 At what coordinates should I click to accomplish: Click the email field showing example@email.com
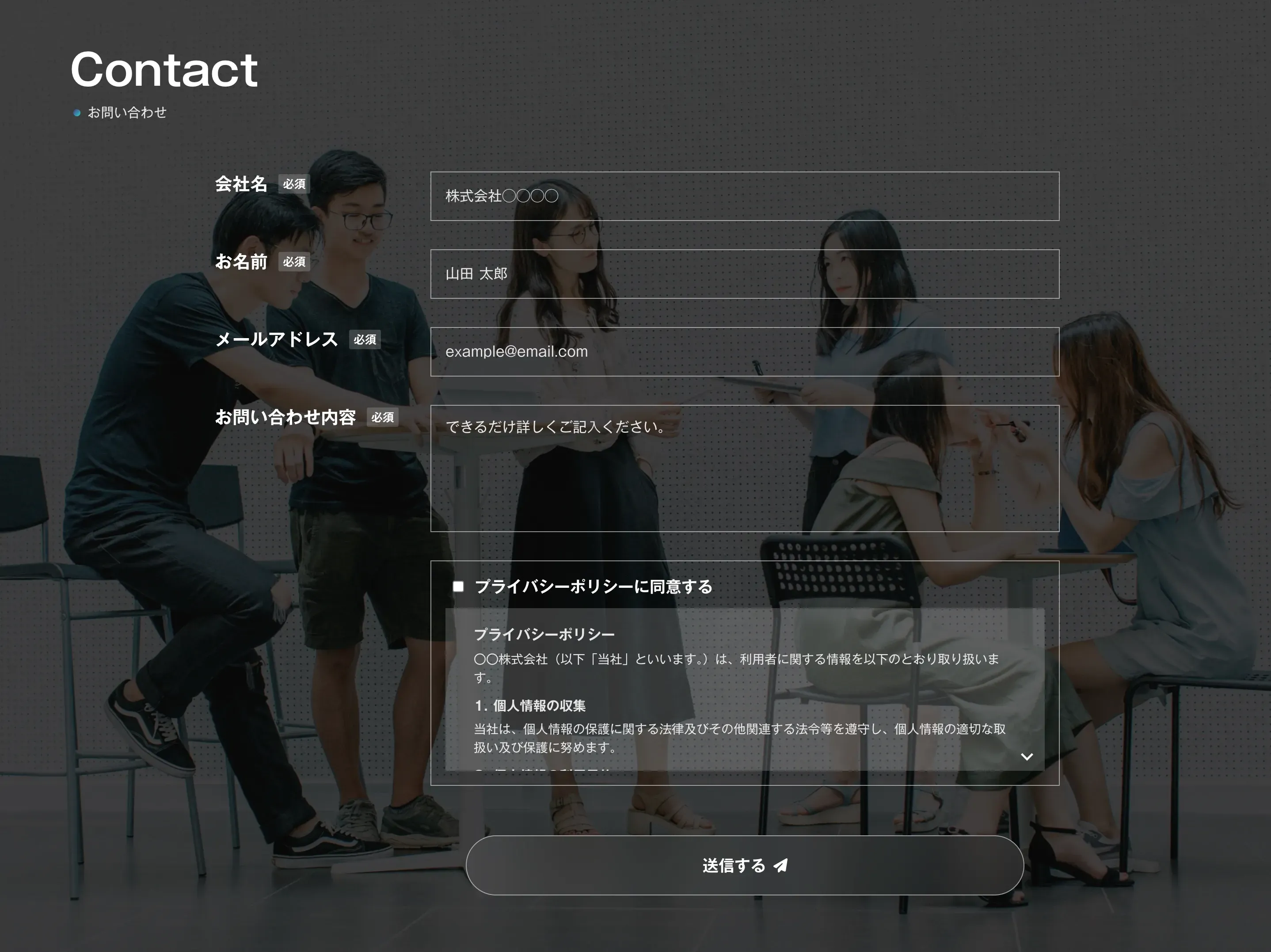pyautogui.click(x=744, y=352)
